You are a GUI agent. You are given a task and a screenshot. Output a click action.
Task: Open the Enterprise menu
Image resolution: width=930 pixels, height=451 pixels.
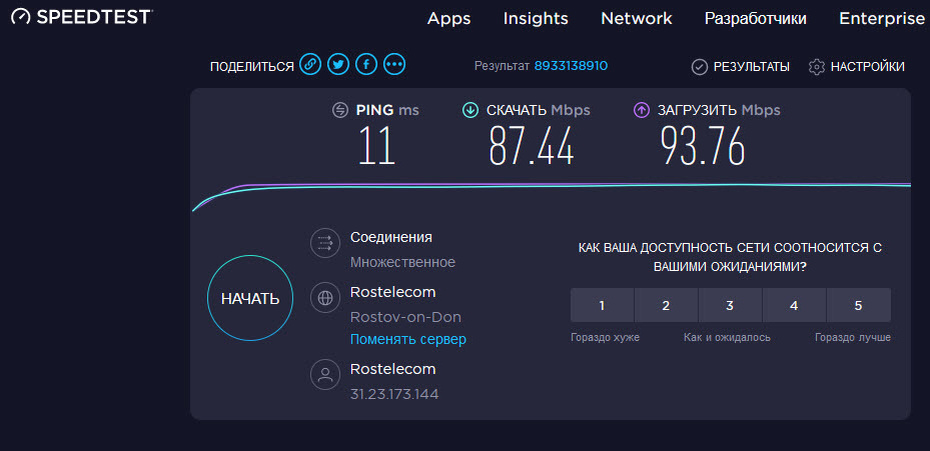point(882,18)
